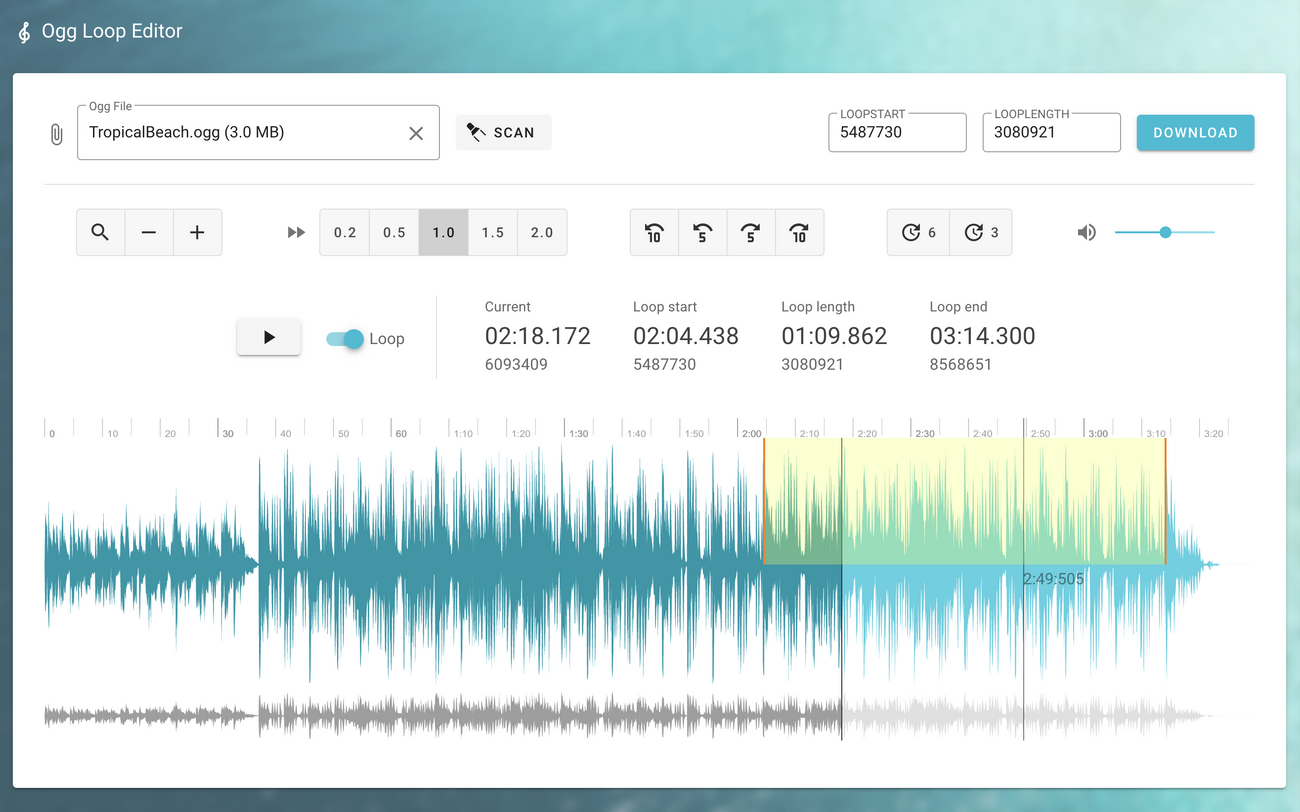Clear TropicalBeach.ogg with the X

(416, 132)
